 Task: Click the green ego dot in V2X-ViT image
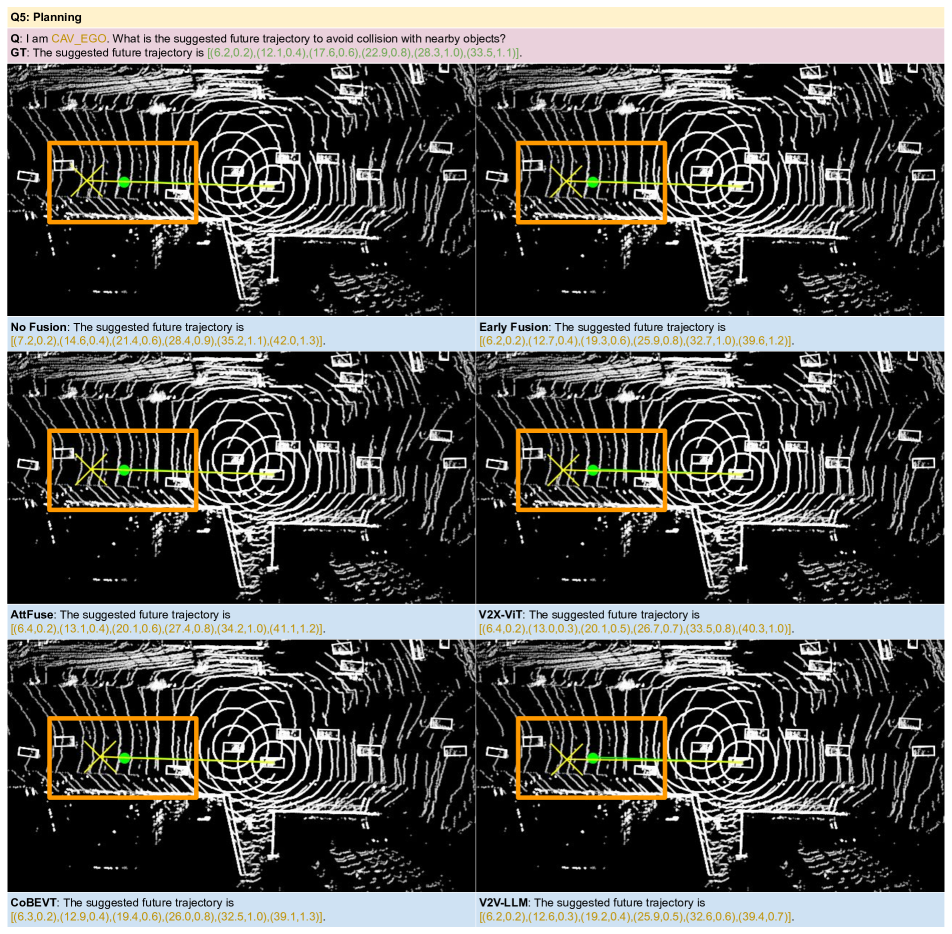click(593, 469)
